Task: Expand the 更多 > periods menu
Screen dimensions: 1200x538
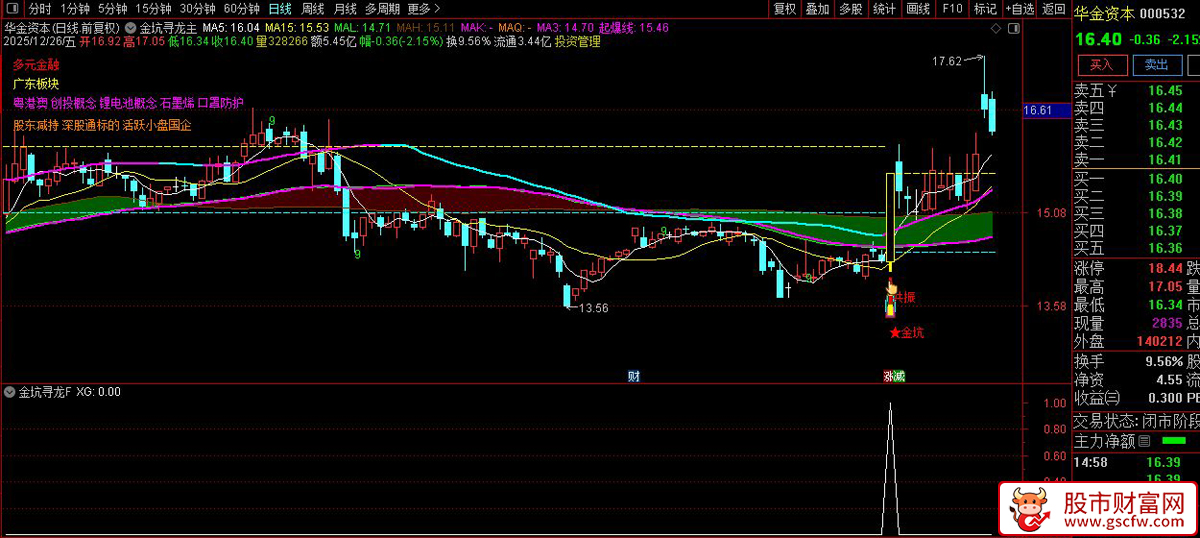Action: point(424,9)
